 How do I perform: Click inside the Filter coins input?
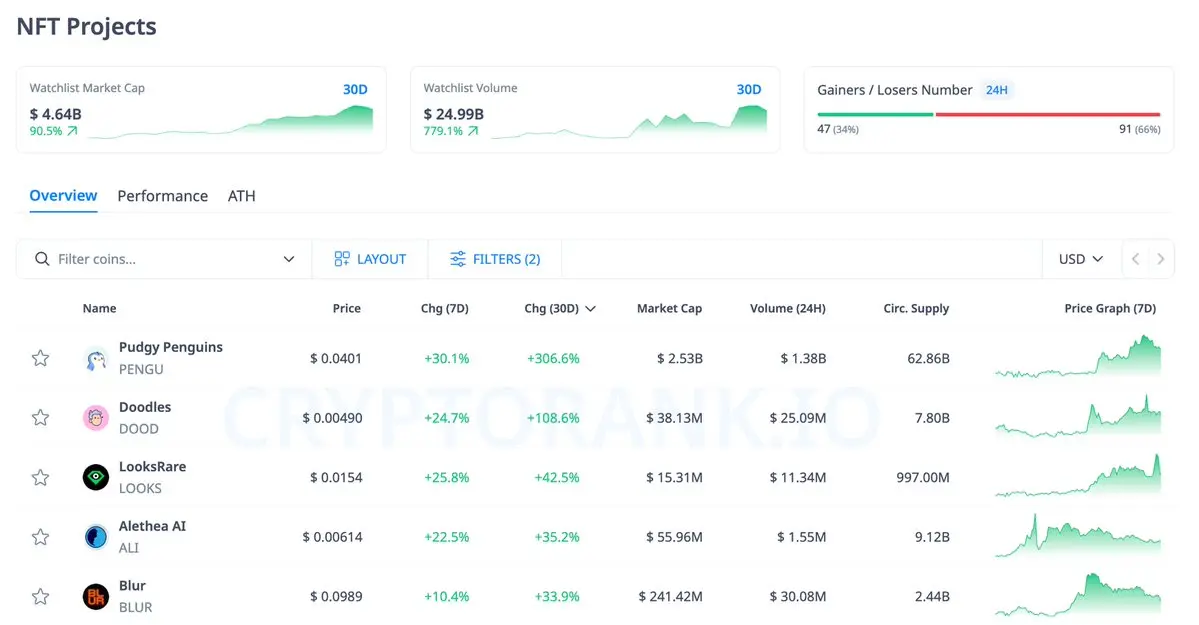[164, 259]
